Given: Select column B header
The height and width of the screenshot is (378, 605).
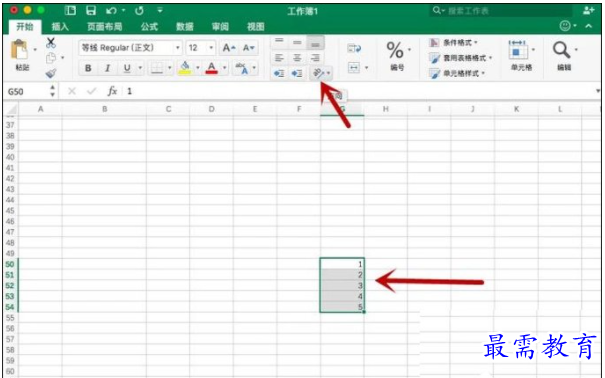Looking at the screenshot, I should [x=104, y=109].
